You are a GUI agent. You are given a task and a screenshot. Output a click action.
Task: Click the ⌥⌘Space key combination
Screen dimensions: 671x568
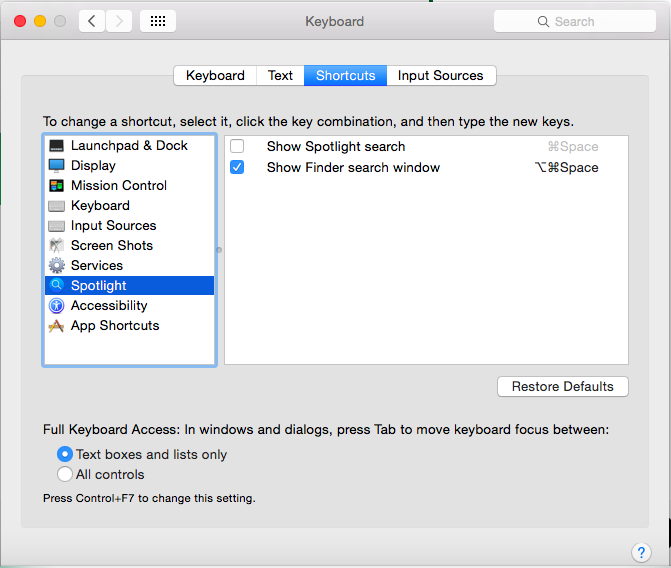(566, 167)
